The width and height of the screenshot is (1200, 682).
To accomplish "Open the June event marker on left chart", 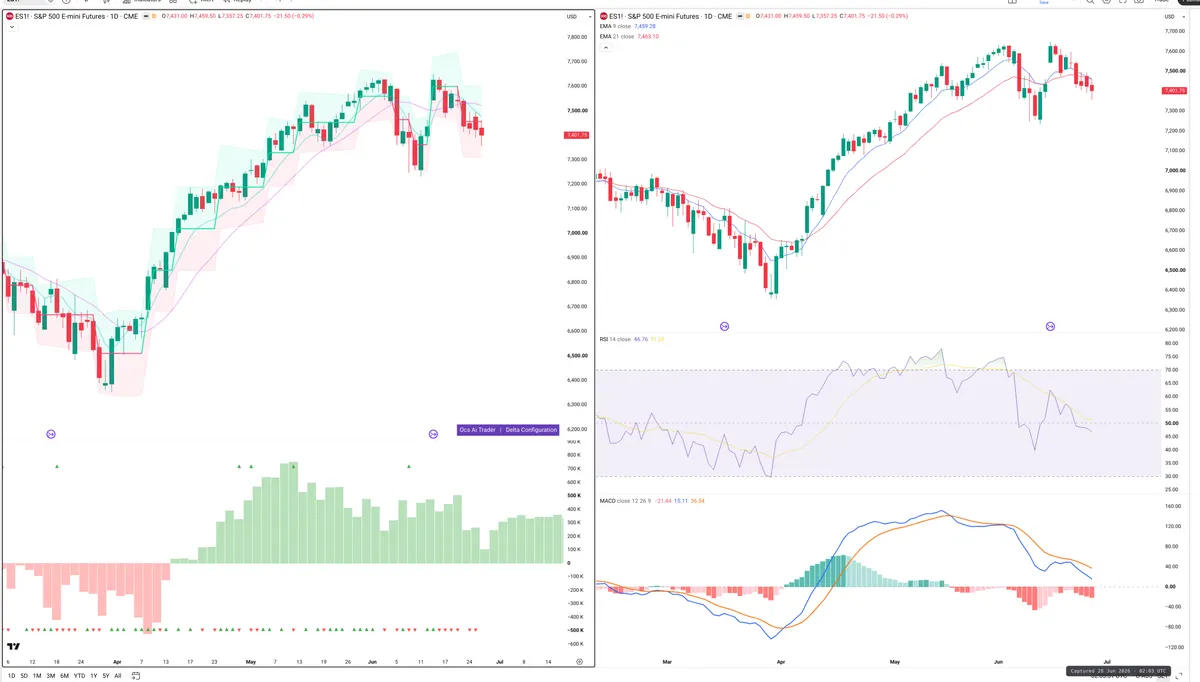I will pyautogui.click(x=433, y=434).
